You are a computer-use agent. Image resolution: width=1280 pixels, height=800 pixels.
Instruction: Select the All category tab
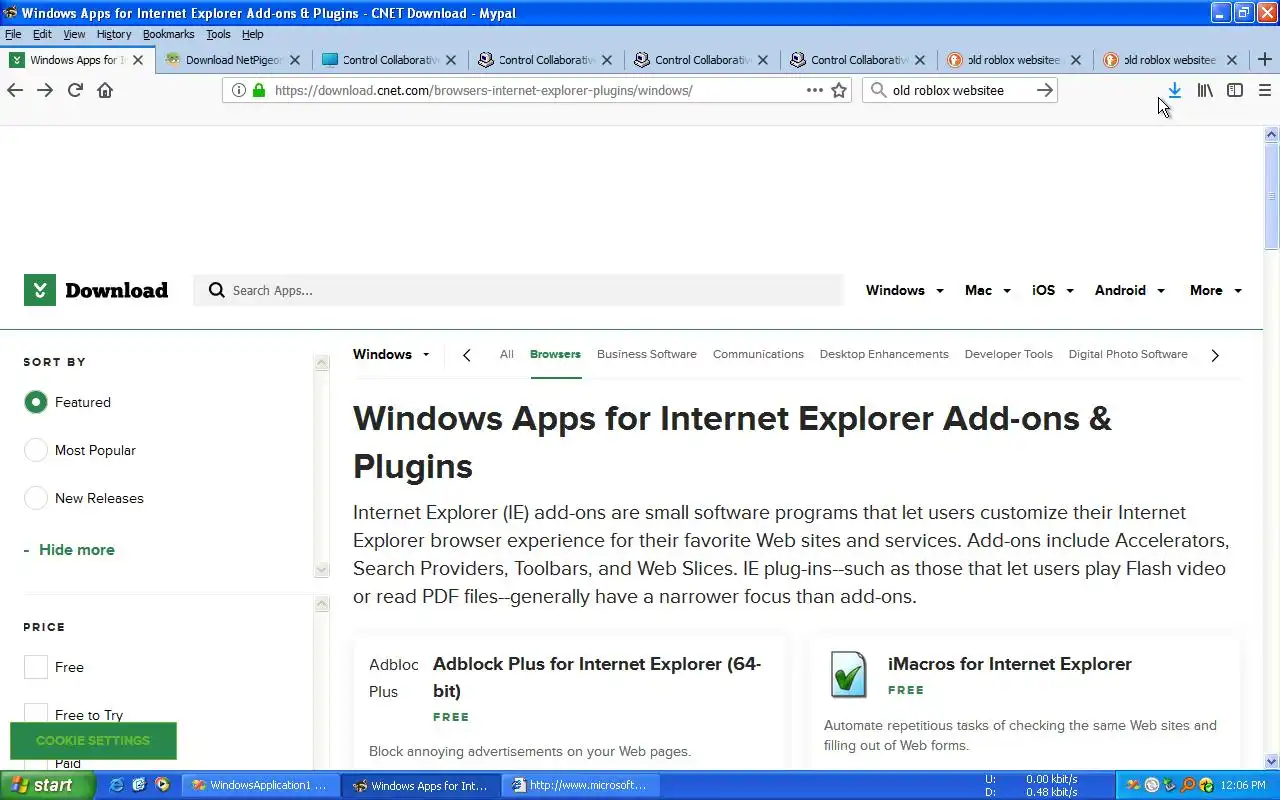(507, 354)
